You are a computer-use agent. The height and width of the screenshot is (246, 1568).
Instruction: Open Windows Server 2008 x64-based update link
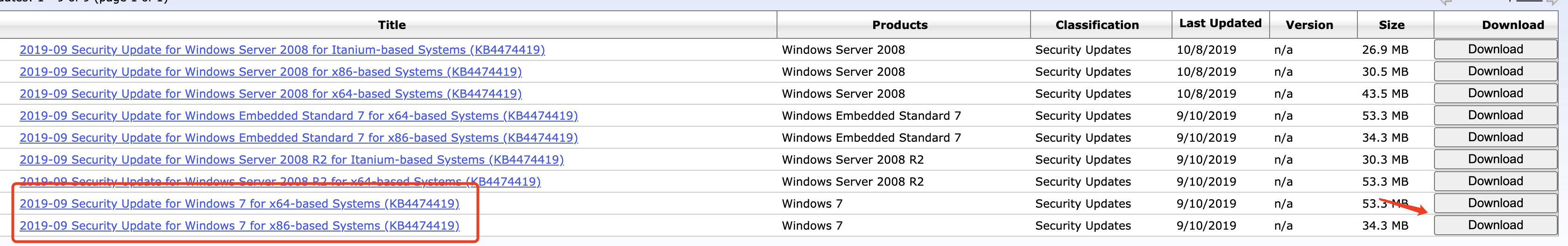[270, 94]
